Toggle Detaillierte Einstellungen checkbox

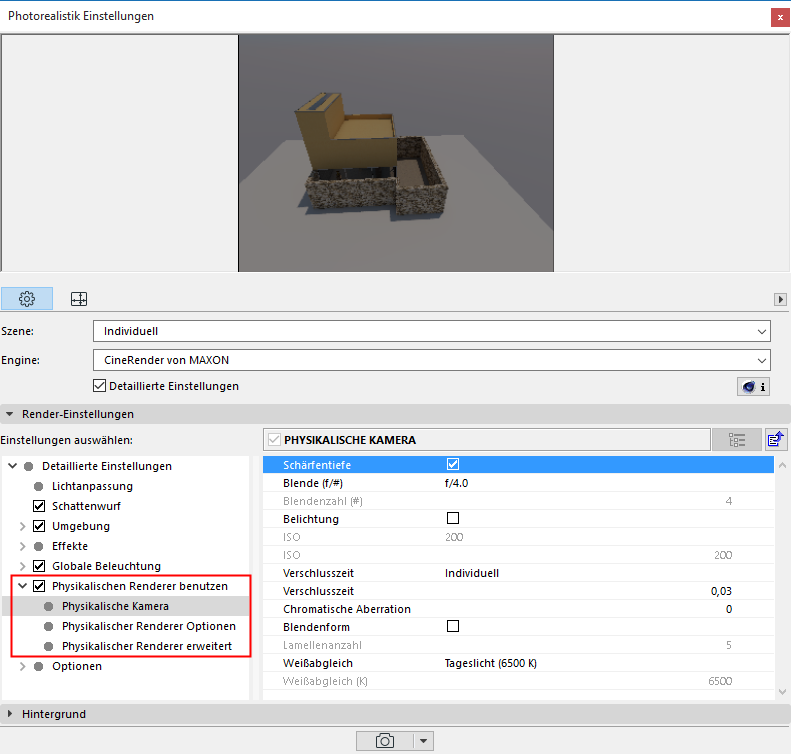pyautogui.click(x=99, y=386)
